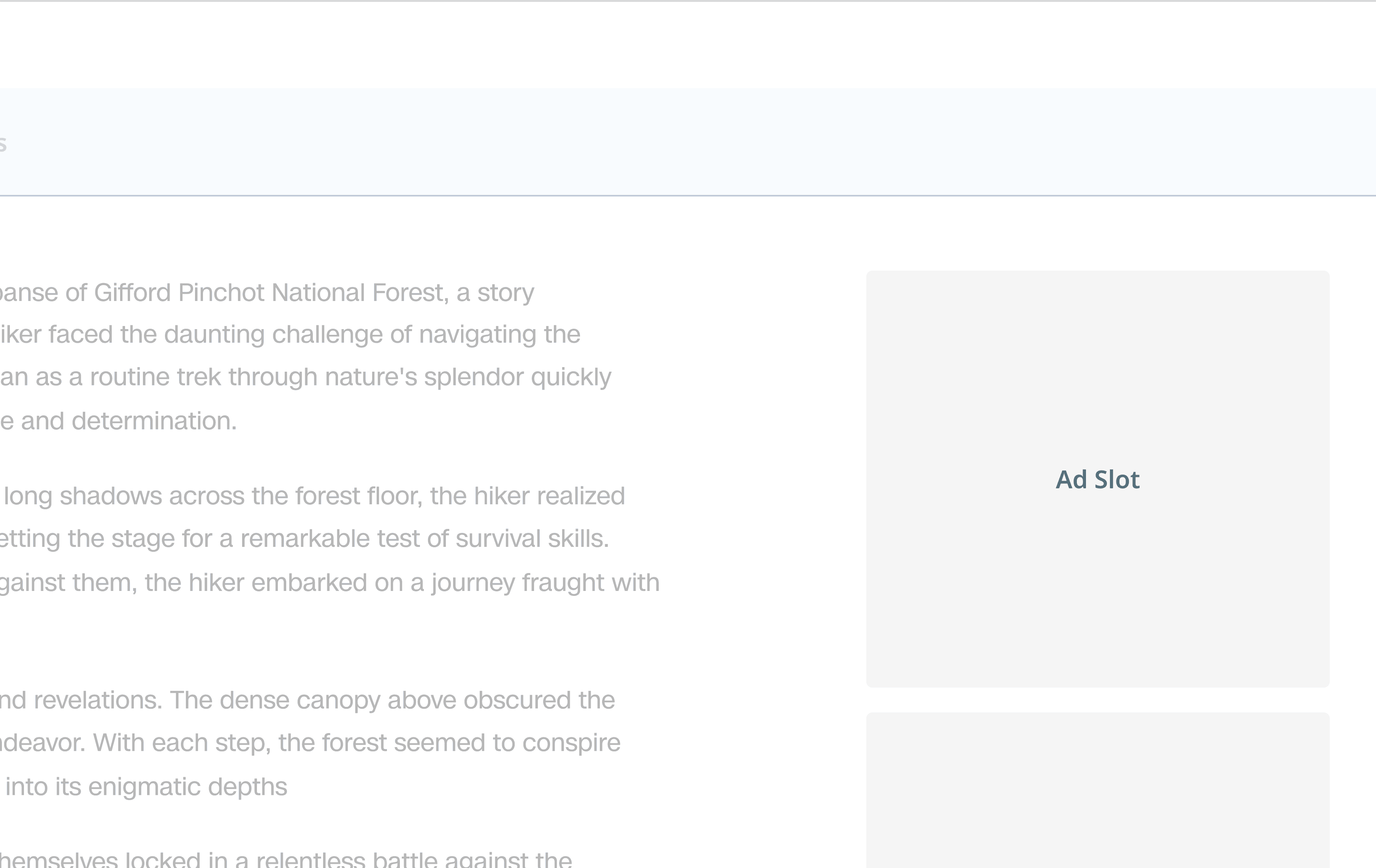The height and width of the screenshot is (868, 1376).
Task: Click the cut-off letter in the blue banner
Action: [3, 144]
